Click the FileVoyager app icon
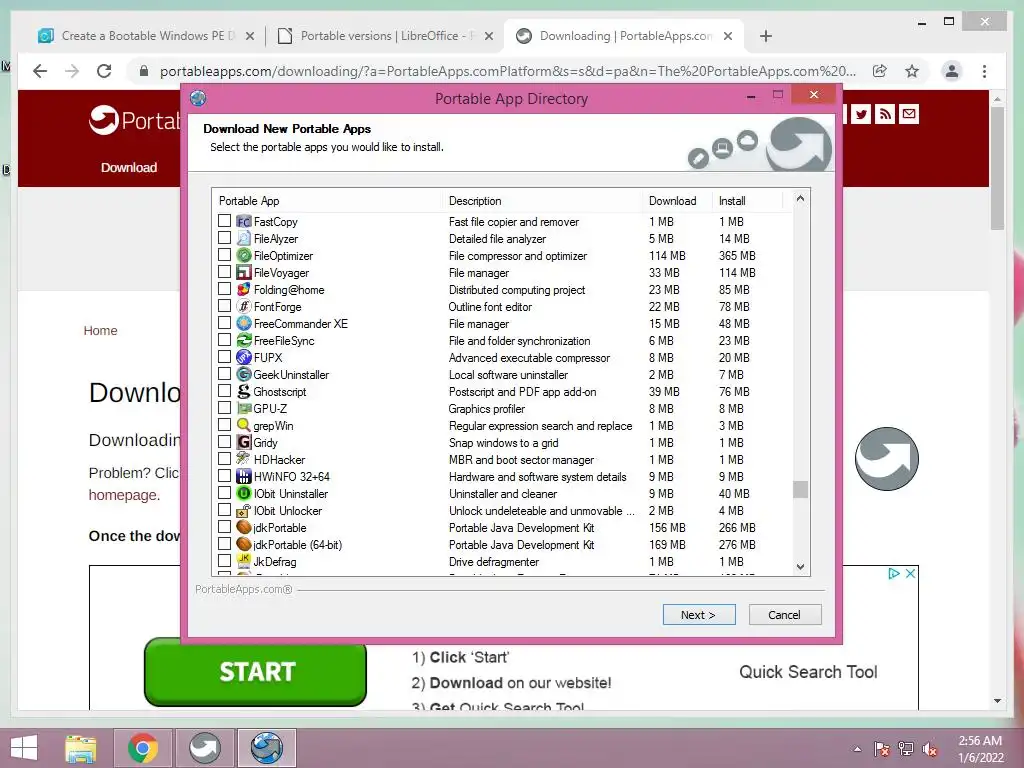1024x768 pixels. (x=244, y=272)
